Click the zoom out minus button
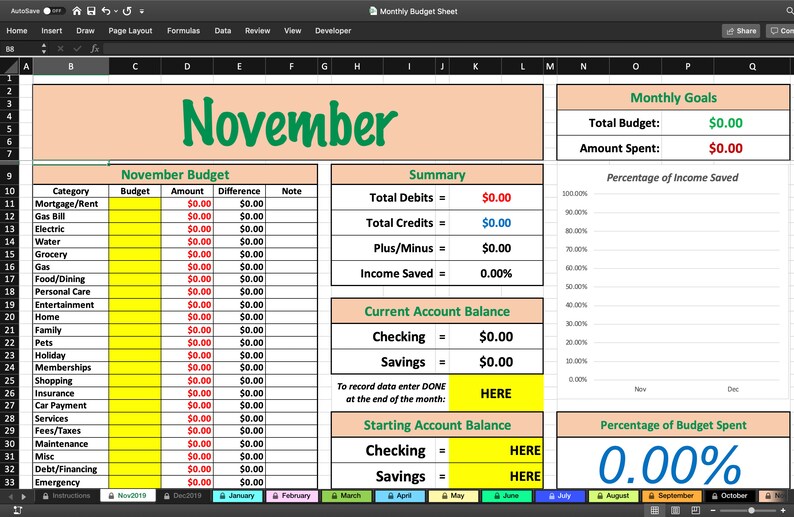 (713, 510)
